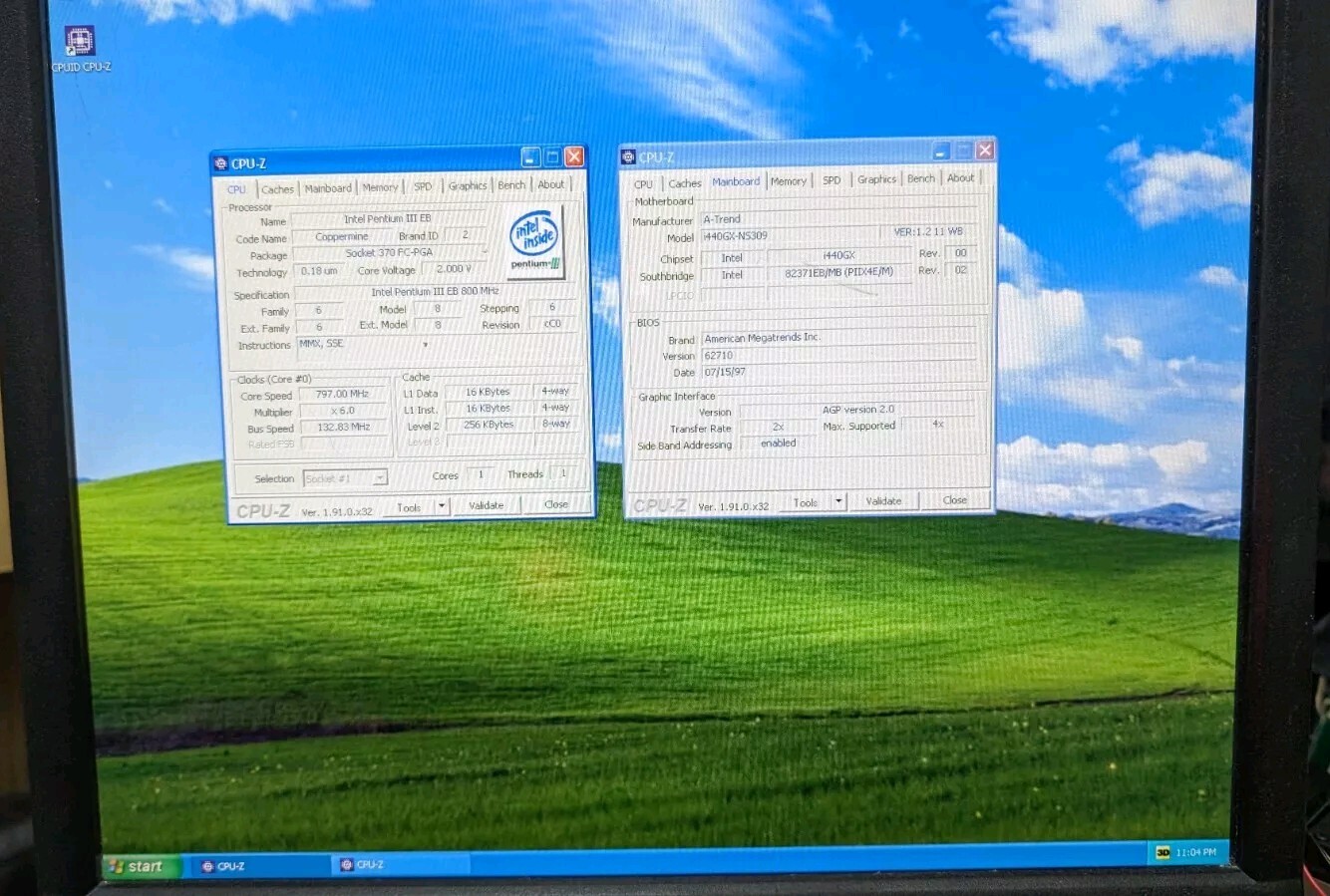Screen dimensions: 1330x896
Task: Click Validate button in right CPU-Z window
Action: pyautogui.click(x=883, y=501)
